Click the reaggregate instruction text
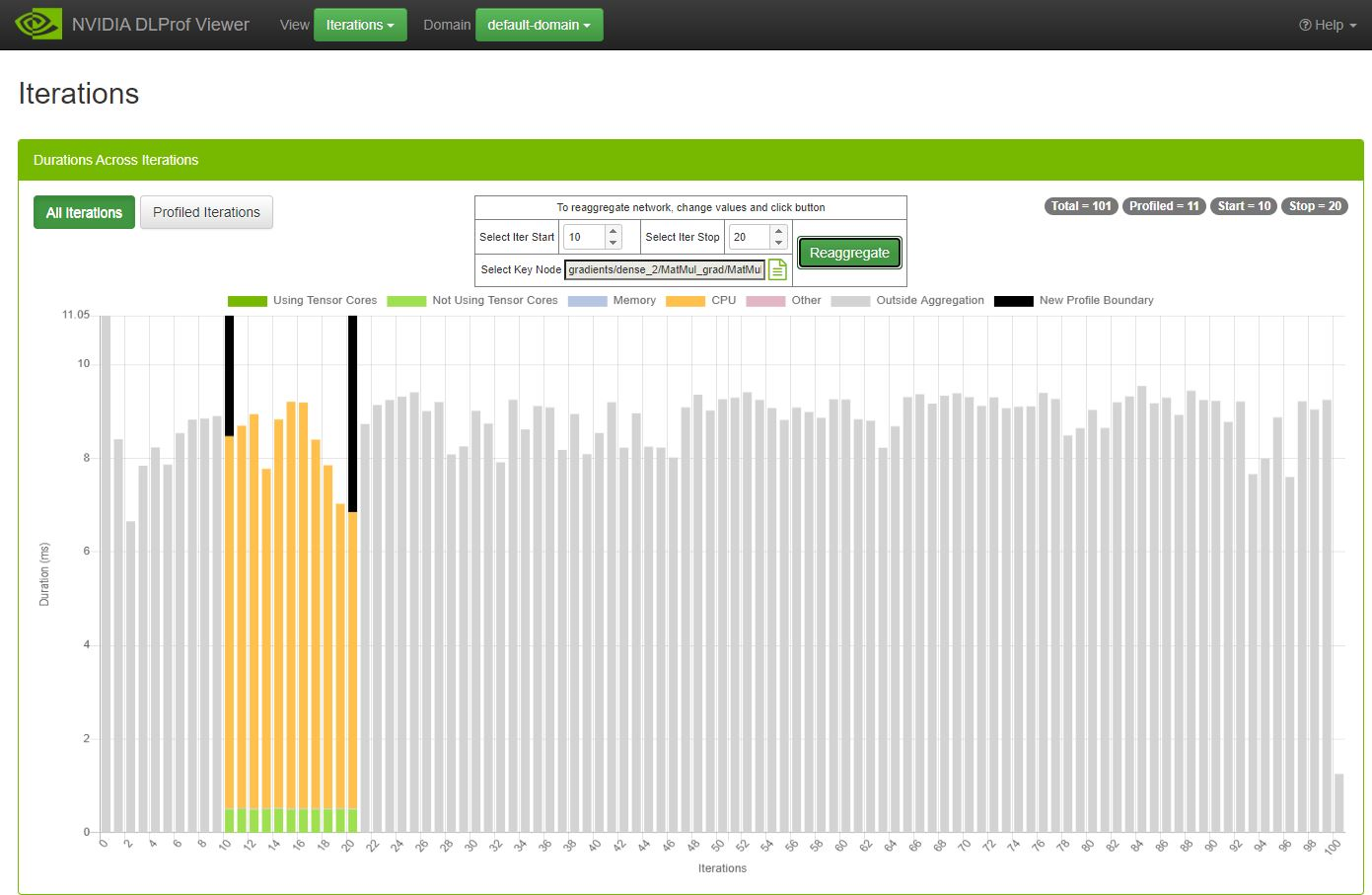This screenshot has width=1372, height=895. point(690,207)
